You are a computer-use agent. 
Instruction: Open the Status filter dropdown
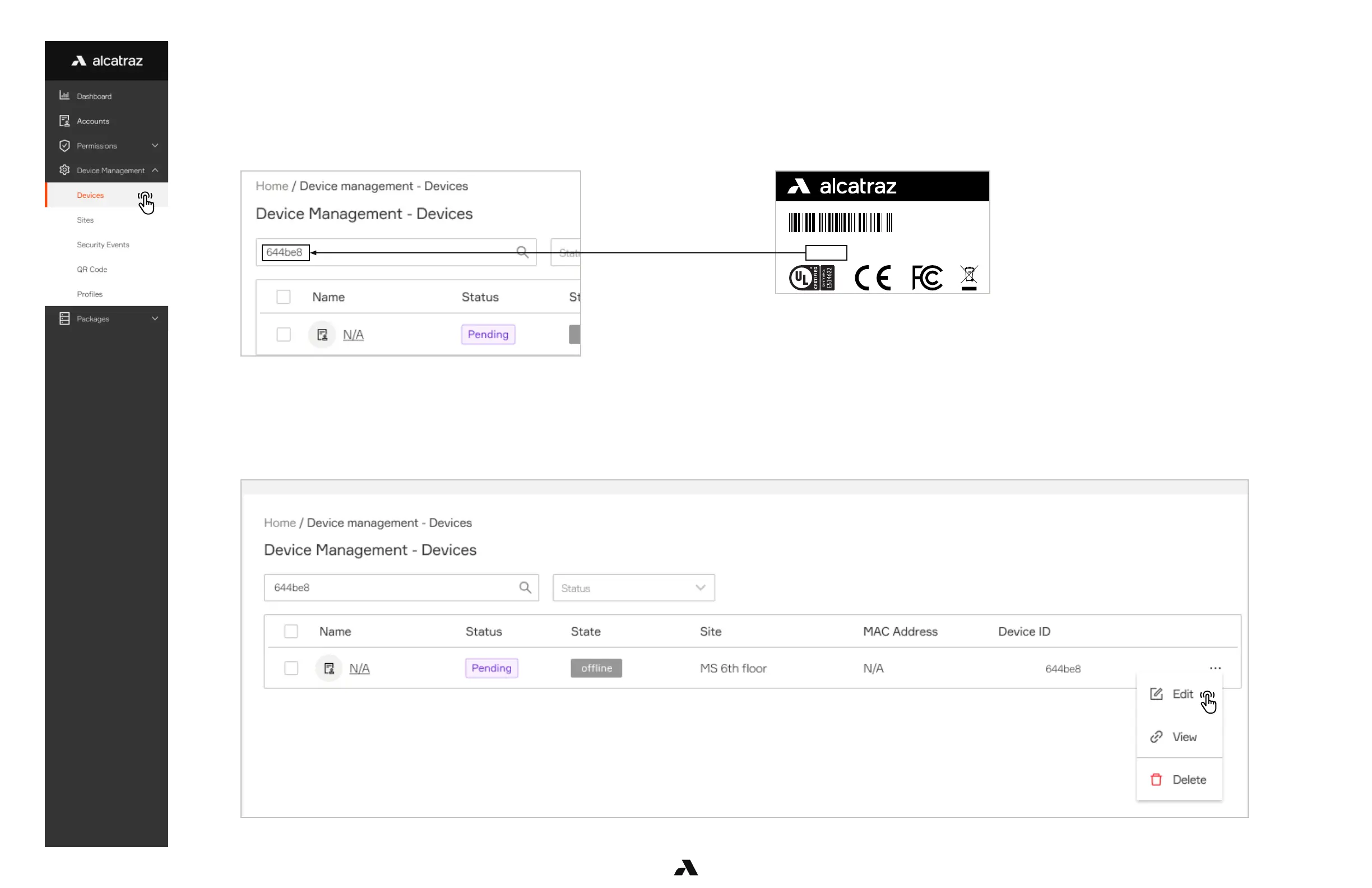point(633,588)
